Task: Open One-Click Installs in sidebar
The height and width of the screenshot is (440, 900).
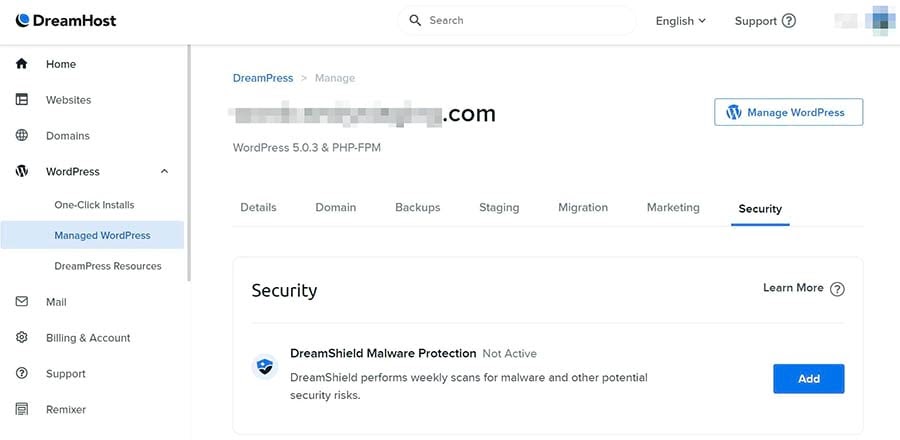Action: [x=94, y=205]
